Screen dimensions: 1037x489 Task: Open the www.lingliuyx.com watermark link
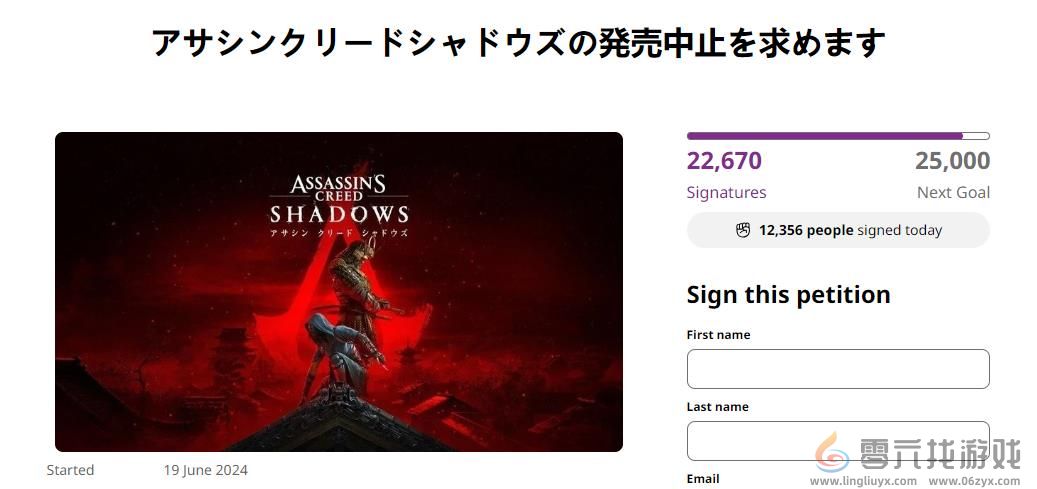click(863, 481)
